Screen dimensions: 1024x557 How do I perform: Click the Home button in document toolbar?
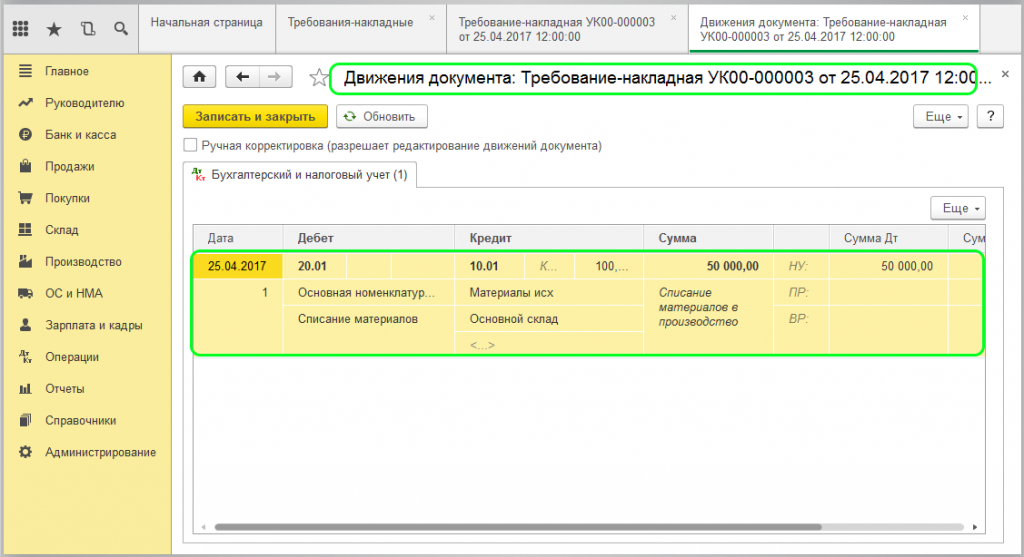click(x=199, y=77)
